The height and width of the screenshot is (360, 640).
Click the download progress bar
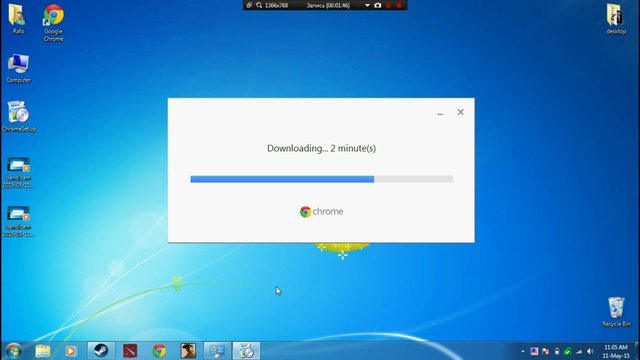[x=321, y=179]
